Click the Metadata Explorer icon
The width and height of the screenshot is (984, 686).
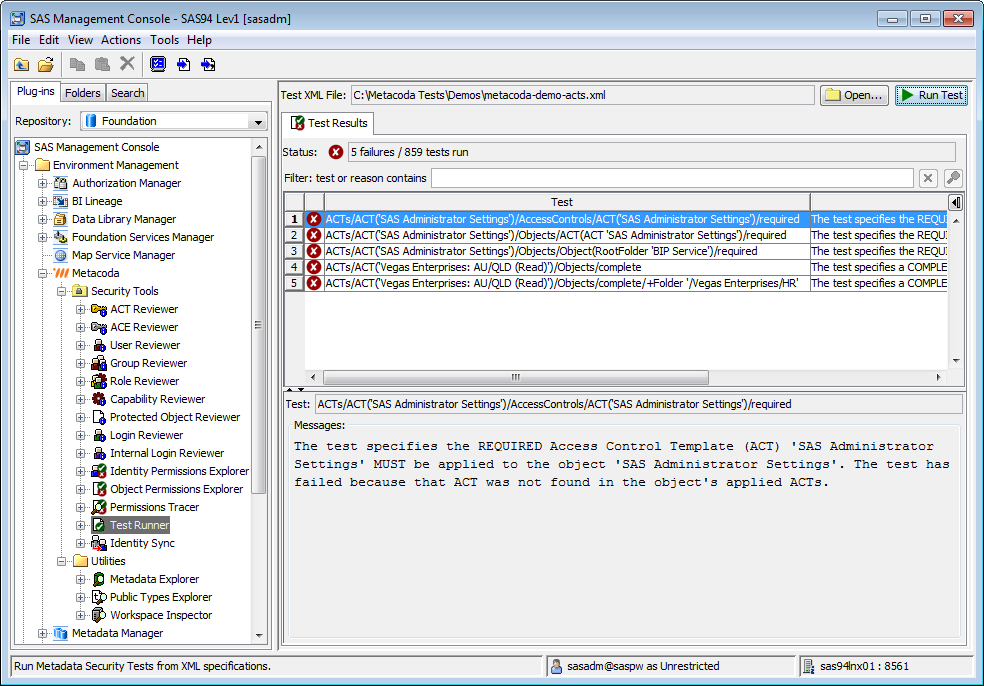coord(99,579)
